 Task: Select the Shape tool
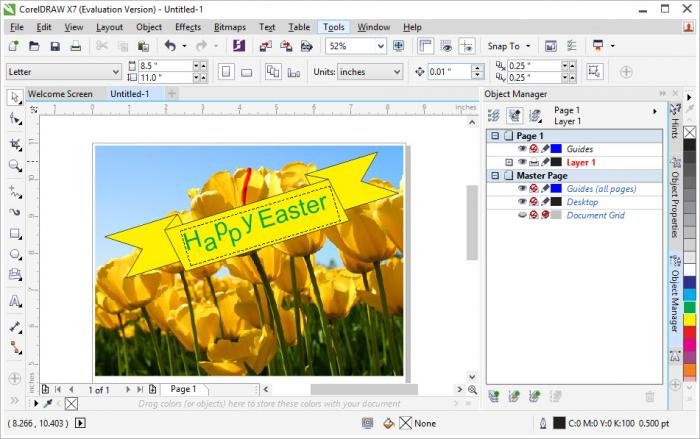pos(15,120)
